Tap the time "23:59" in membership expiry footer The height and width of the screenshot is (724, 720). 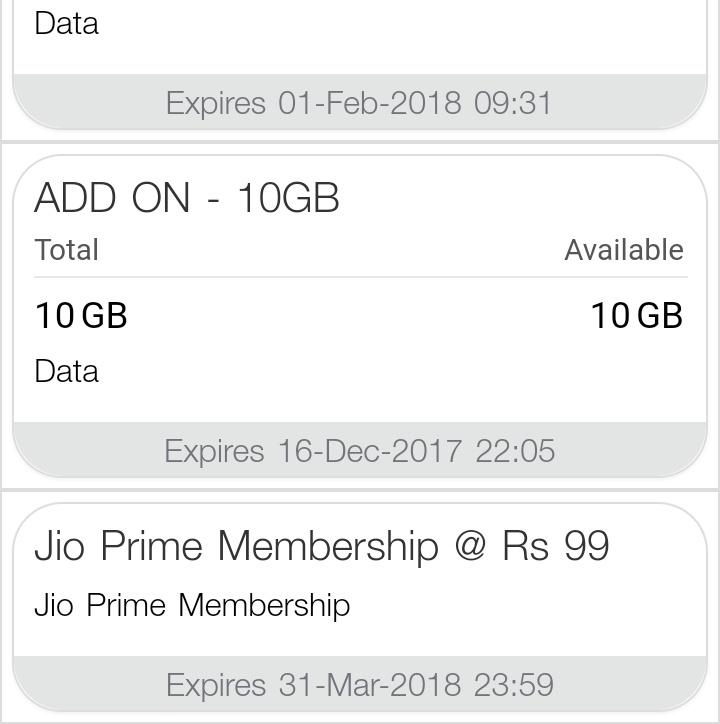(513, 685)
